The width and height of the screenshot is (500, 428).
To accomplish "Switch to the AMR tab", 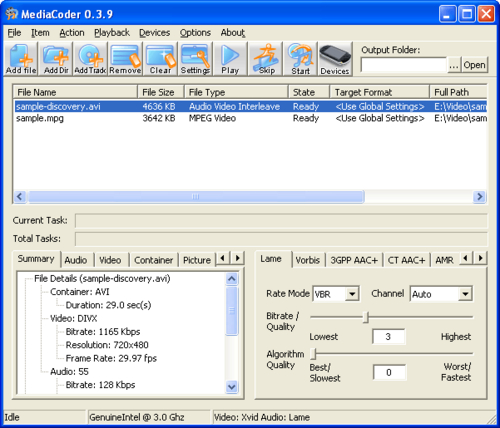I will click(x=445, y=260).
